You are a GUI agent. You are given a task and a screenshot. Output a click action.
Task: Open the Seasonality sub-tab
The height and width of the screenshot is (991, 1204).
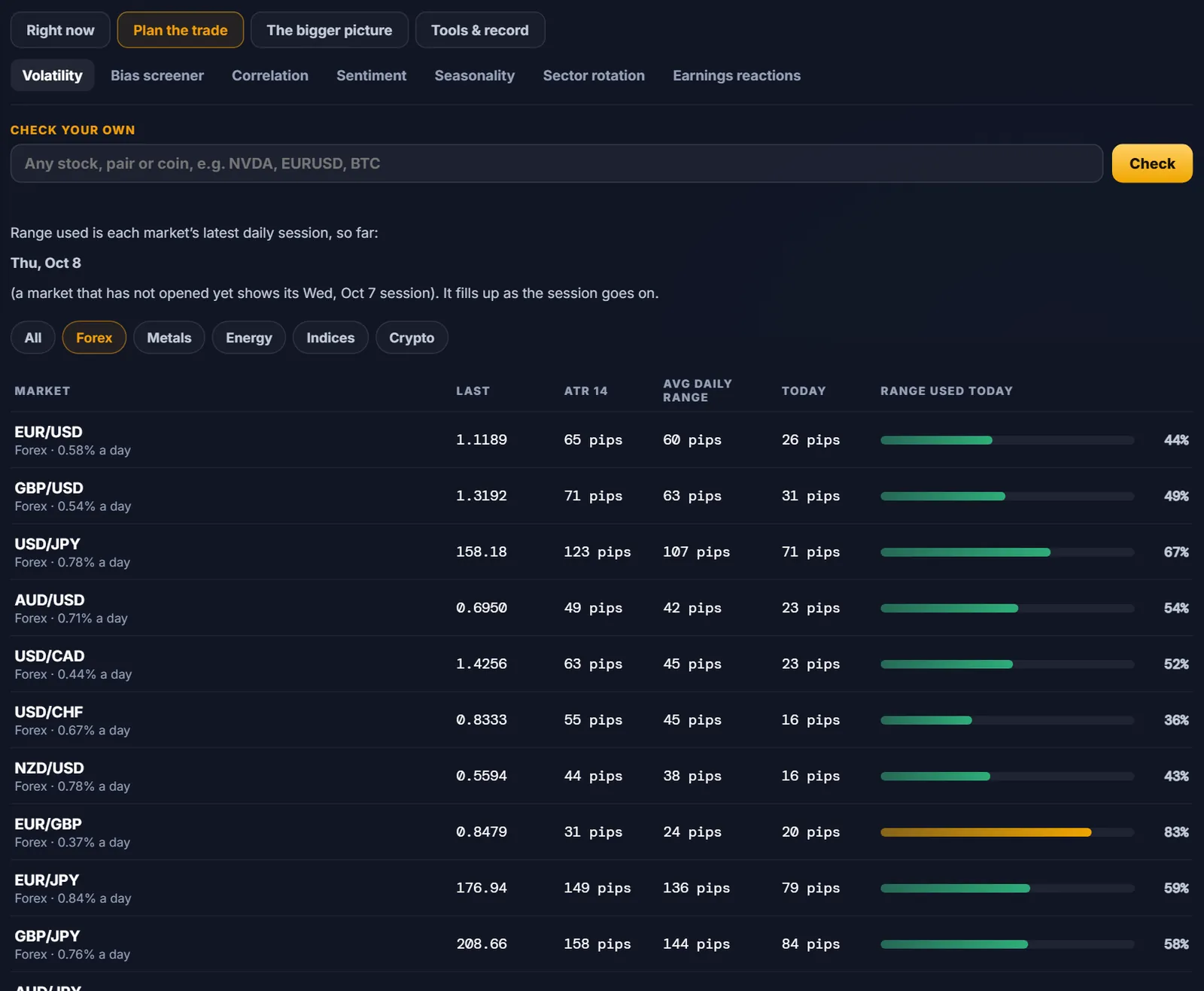pos(475,75)
